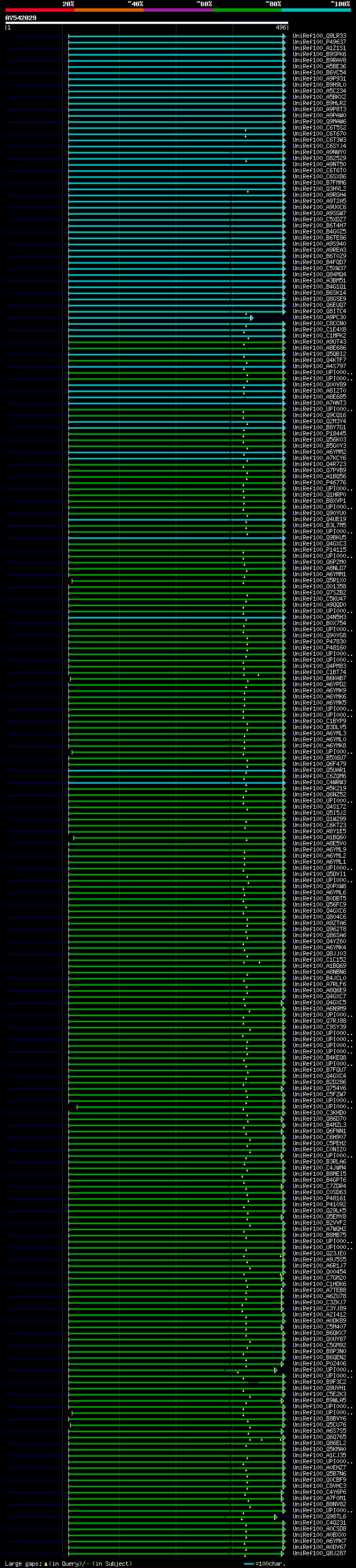Select label UniRef100_Q8ITC4
Image resolution: width=356 pixels, height=1568 pixels.
coord(319,311)
